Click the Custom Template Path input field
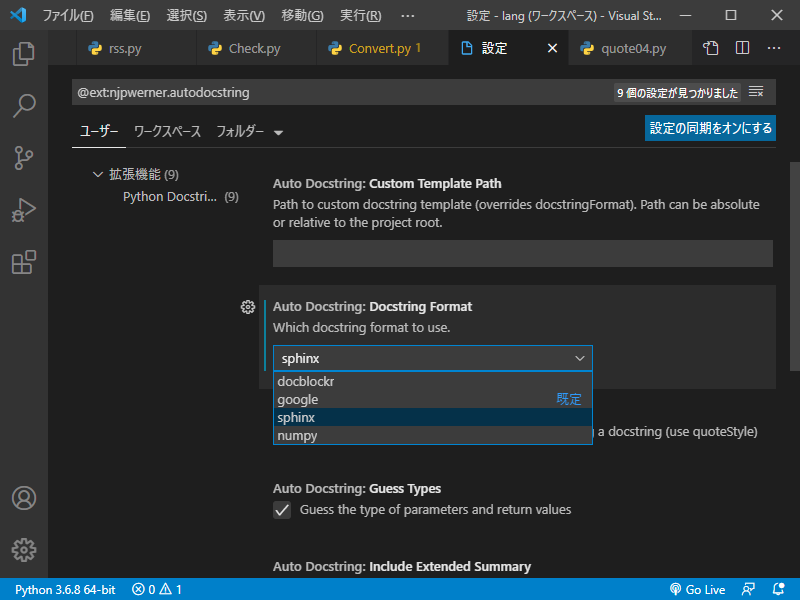This screenshot has width=800, height=600. point(522,253)
